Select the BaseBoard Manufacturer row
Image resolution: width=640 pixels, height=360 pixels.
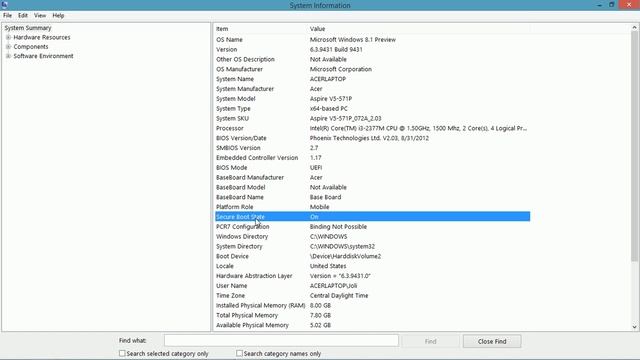click(x=372, y=177)
